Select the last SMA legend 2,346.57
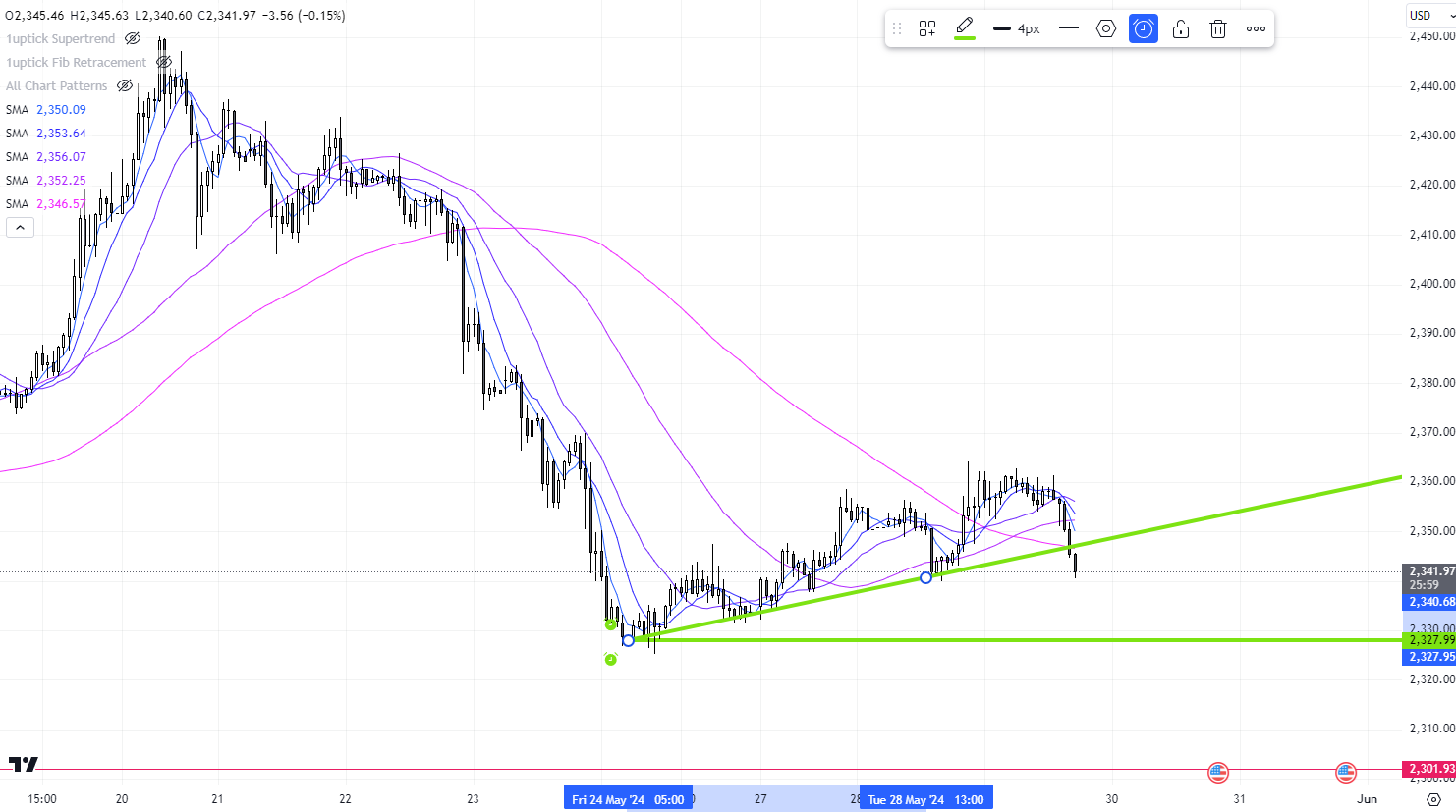Viewport: 1456px width, 812px height. coord(46,204)
